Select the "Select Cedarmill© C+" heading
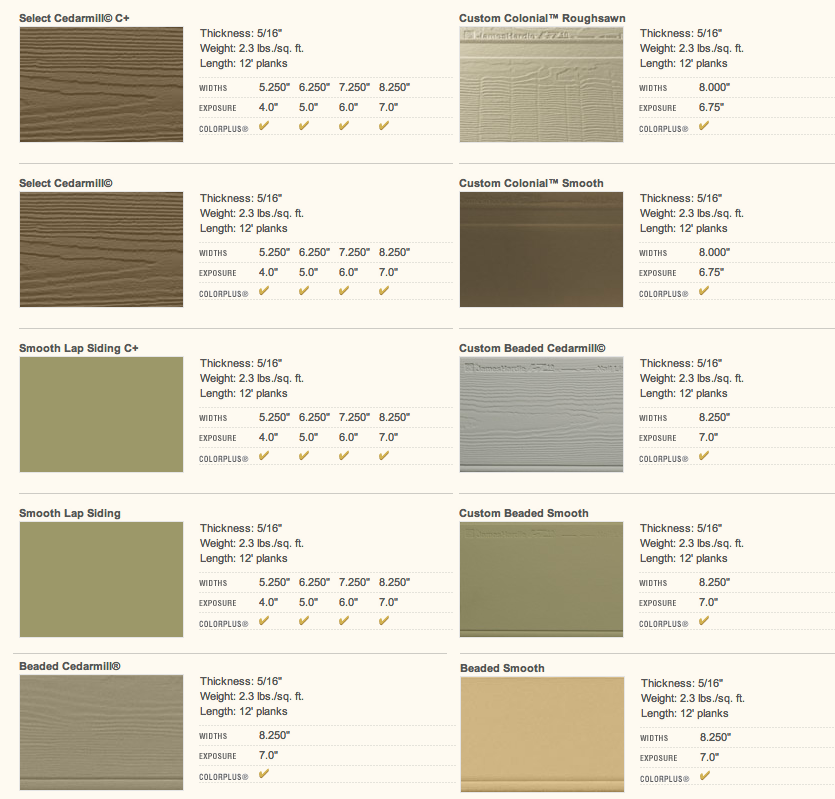The image size is (835, 799). (x=74, y=18)
